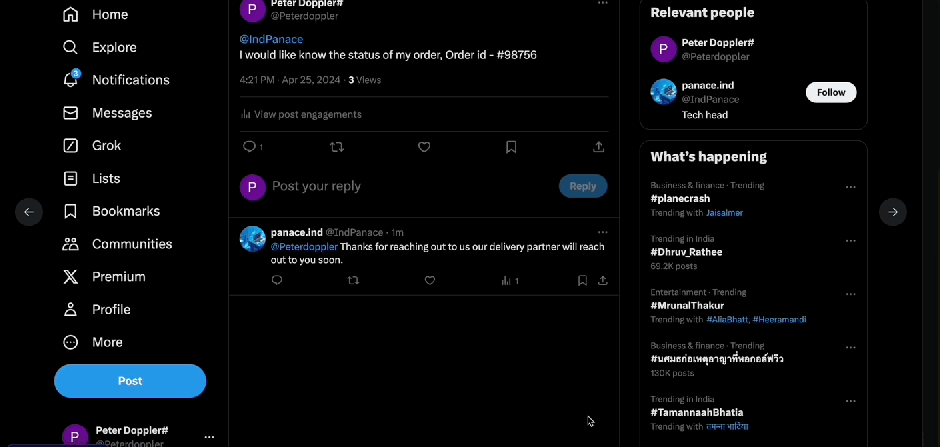Open the Notifications bell
Viewport: 940px width, 447px height.
71,80
